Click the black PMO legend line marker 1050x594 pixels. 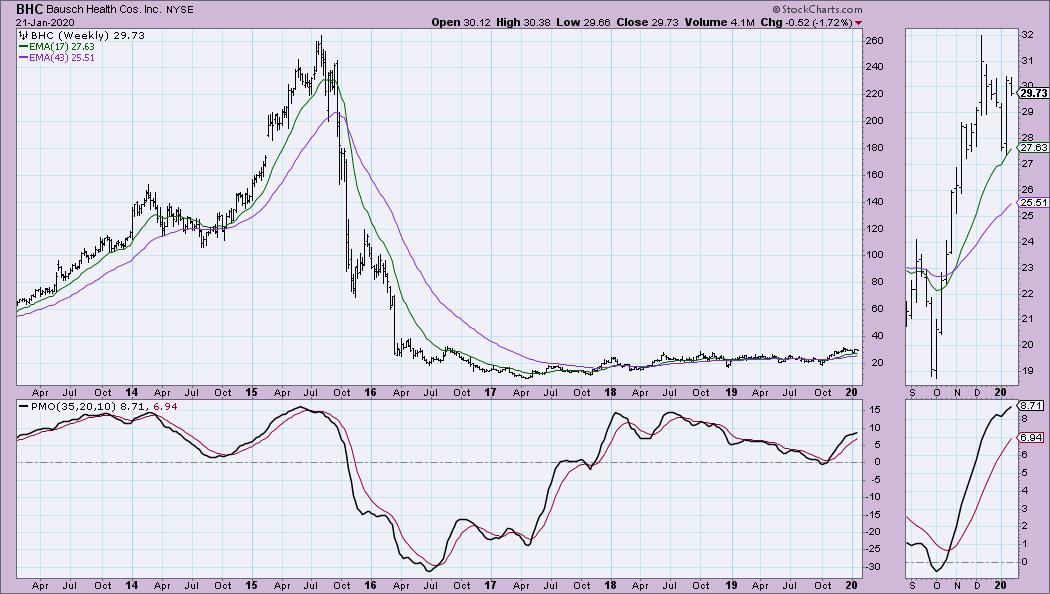pos(23,406)
